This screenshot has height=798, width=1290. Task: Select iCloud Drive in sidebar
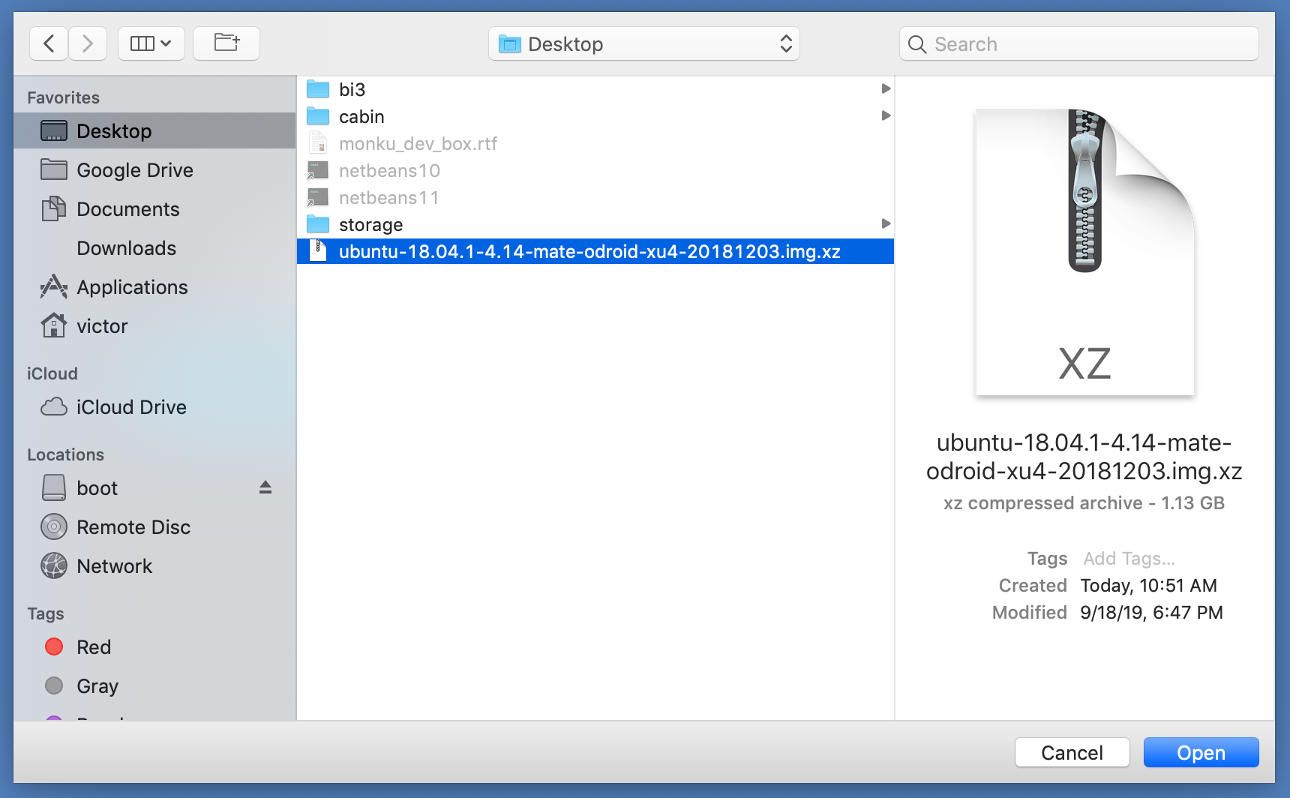click(x=131, y=407)
